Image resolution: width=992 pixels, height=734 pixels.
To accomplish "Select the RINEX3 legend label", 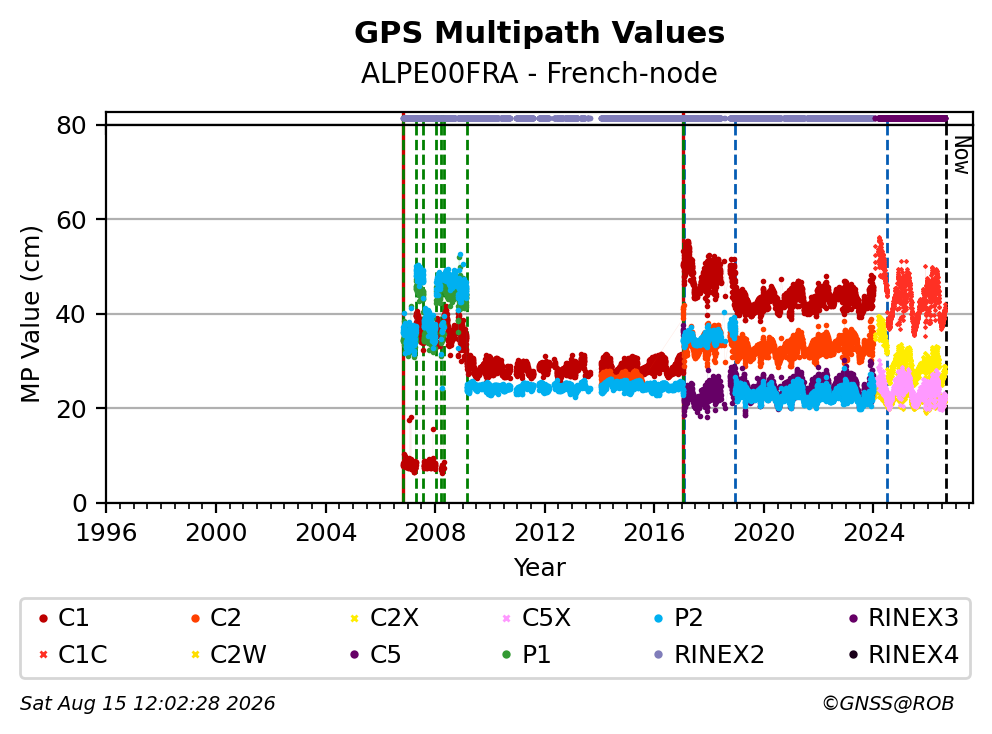I will (x=914, y=618).
